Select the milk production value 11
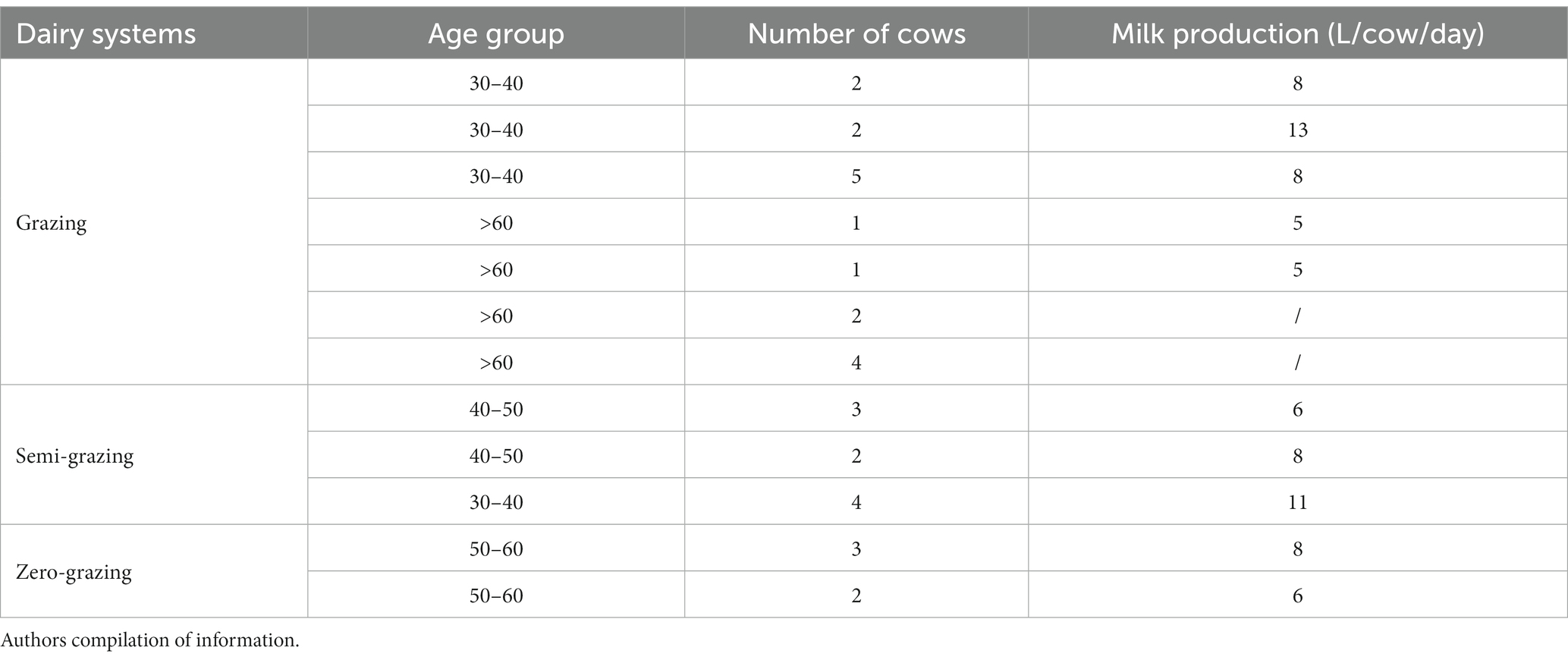This screenshot has width=1568, height=660. (1298, 502)
